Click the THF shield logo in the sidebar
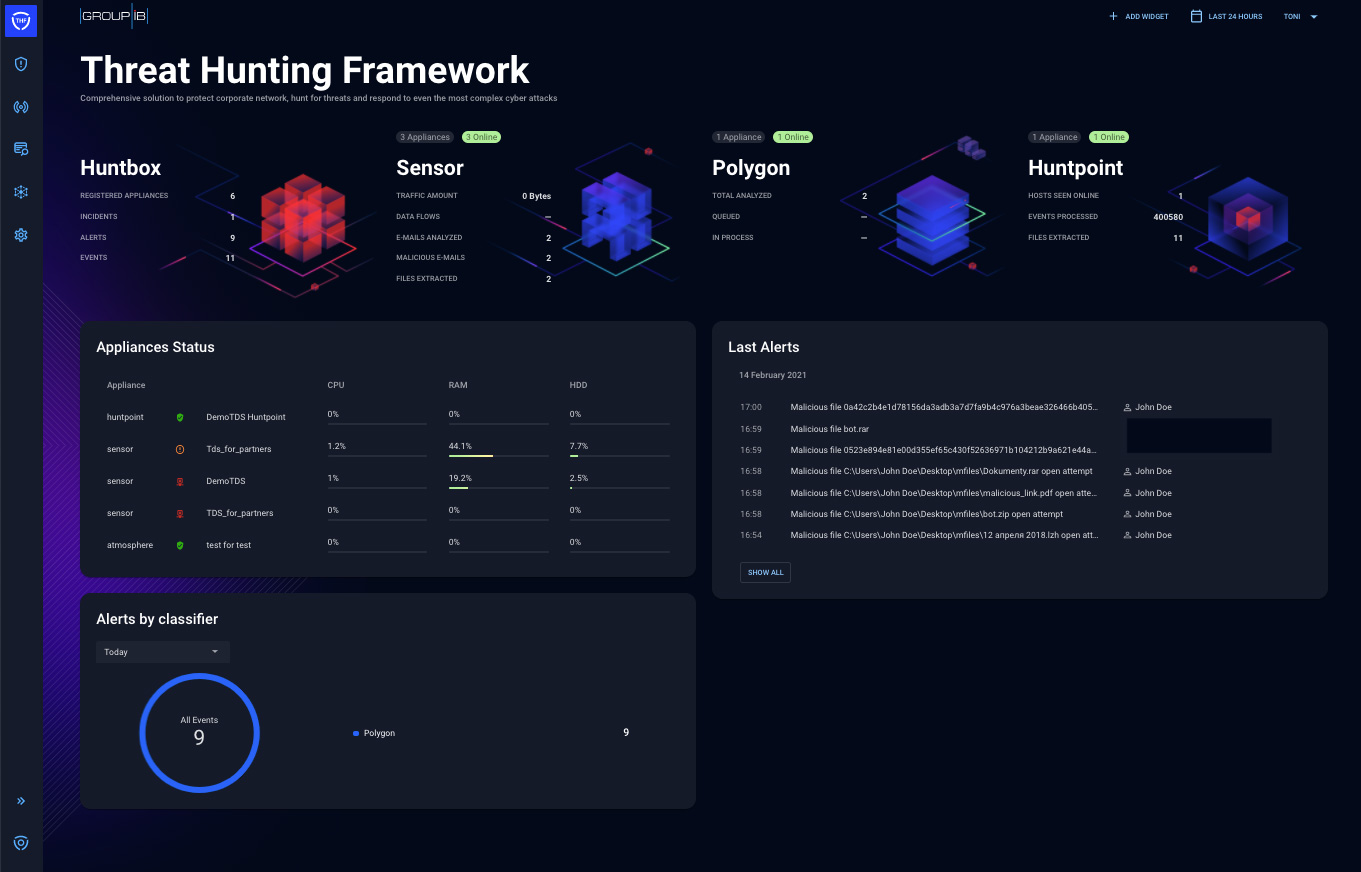 point(21,21)
